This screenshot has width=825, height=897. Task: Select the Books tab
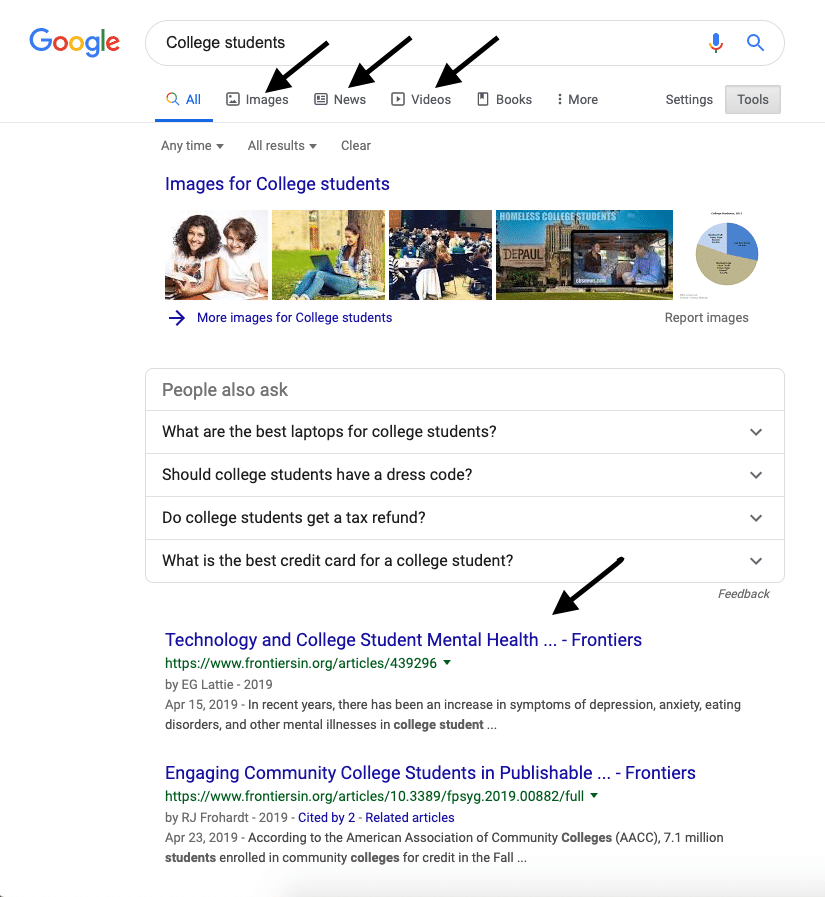point(504,100)
